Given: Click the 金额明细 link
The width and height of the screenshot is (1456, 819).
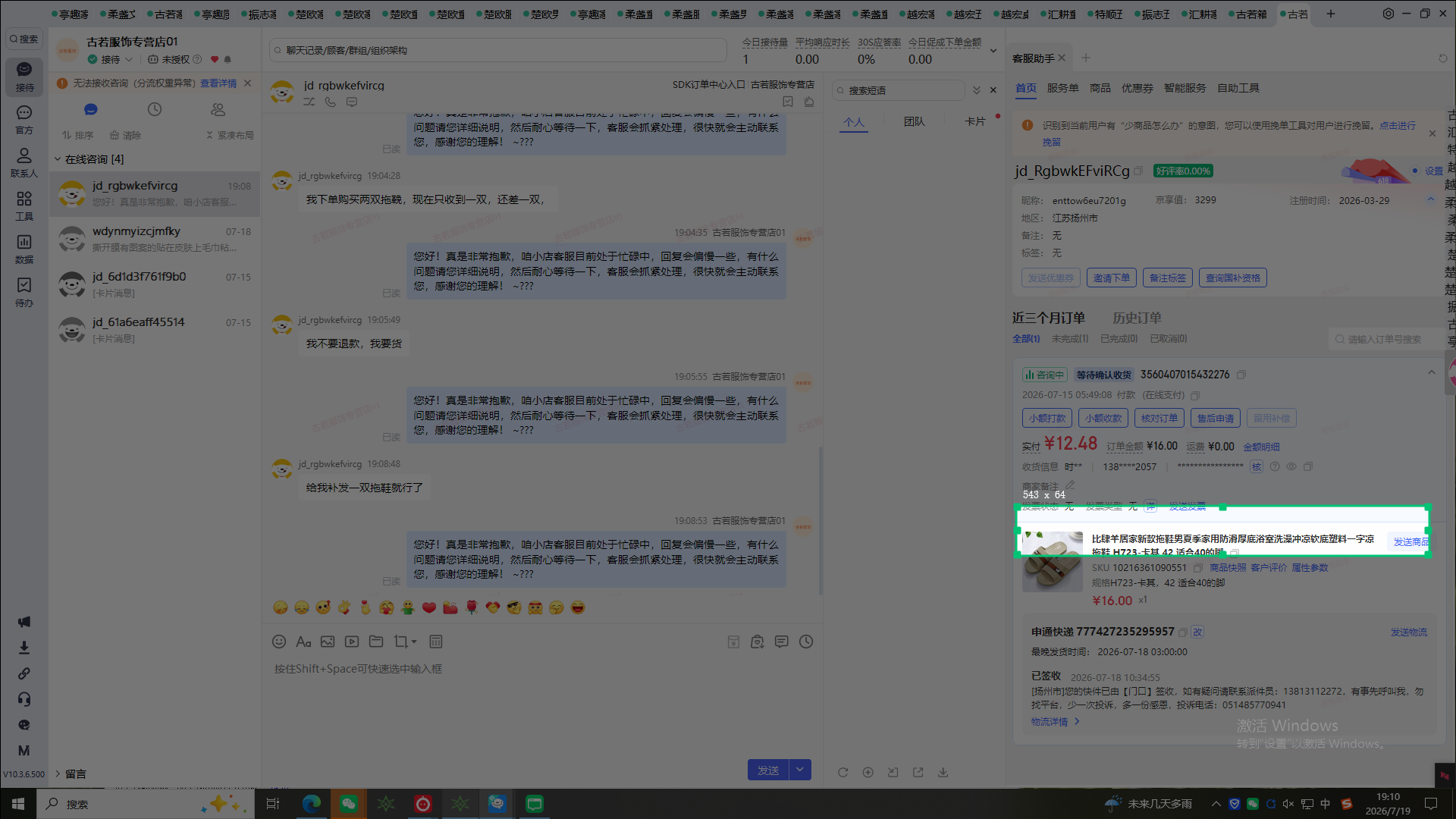Looking at the screenshot, I should coord(1261,447).
